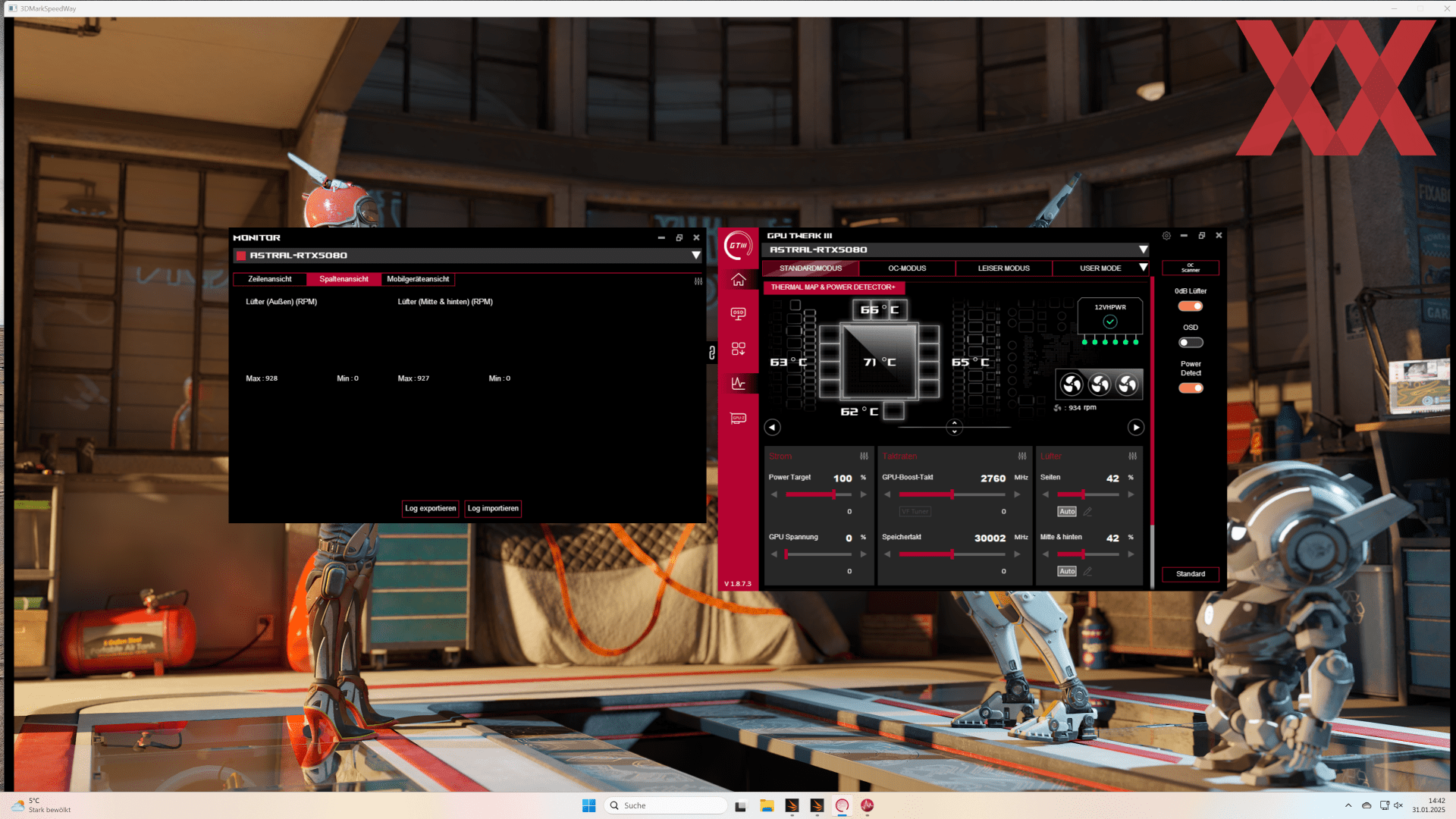The width and height of the screenshot is (1456, 819).
Task: Open the OSD settings sidebar icon
Action: 738,314
